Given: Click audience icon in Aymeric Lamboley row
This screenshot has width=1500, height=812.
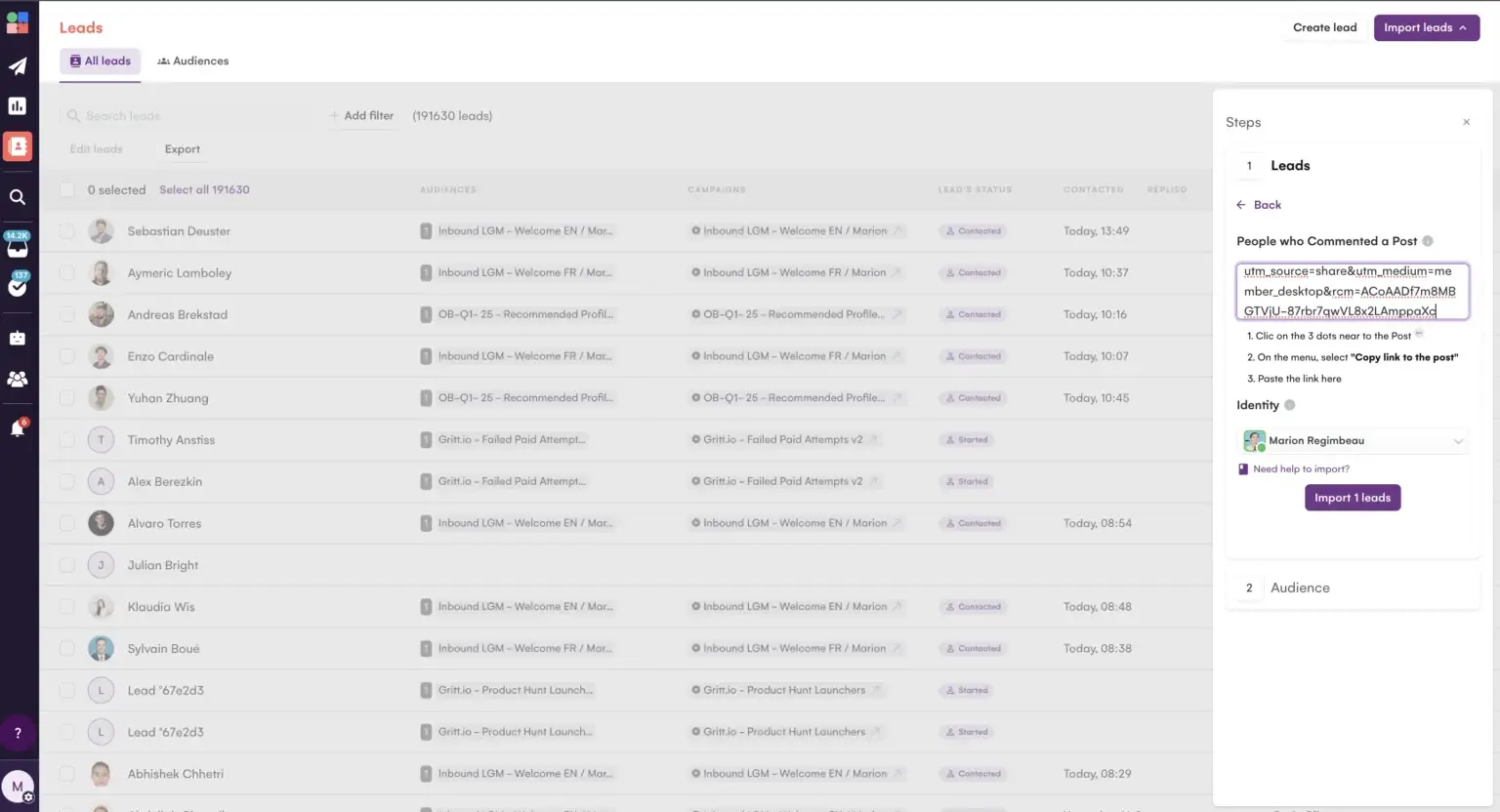Looking at the screenshot, I should [426, 273].
